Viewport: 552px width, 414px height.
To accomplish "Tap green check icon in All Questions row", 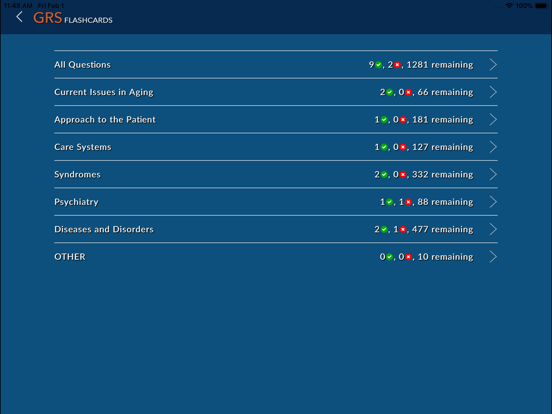I will coord(378,65).
